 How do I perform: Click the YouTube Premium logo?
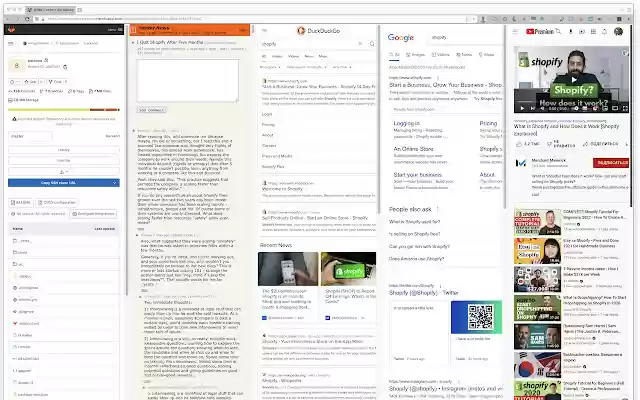(540, 31)
